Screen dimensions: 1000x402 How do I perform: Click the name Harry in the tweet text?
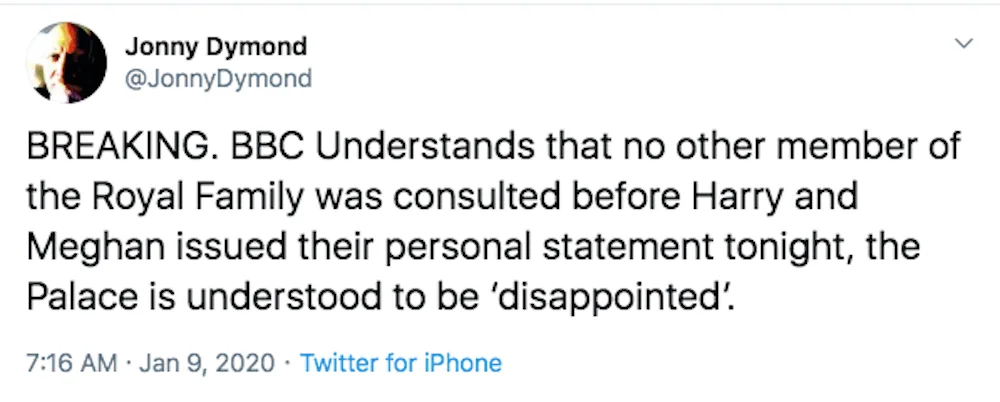[752, 198]
